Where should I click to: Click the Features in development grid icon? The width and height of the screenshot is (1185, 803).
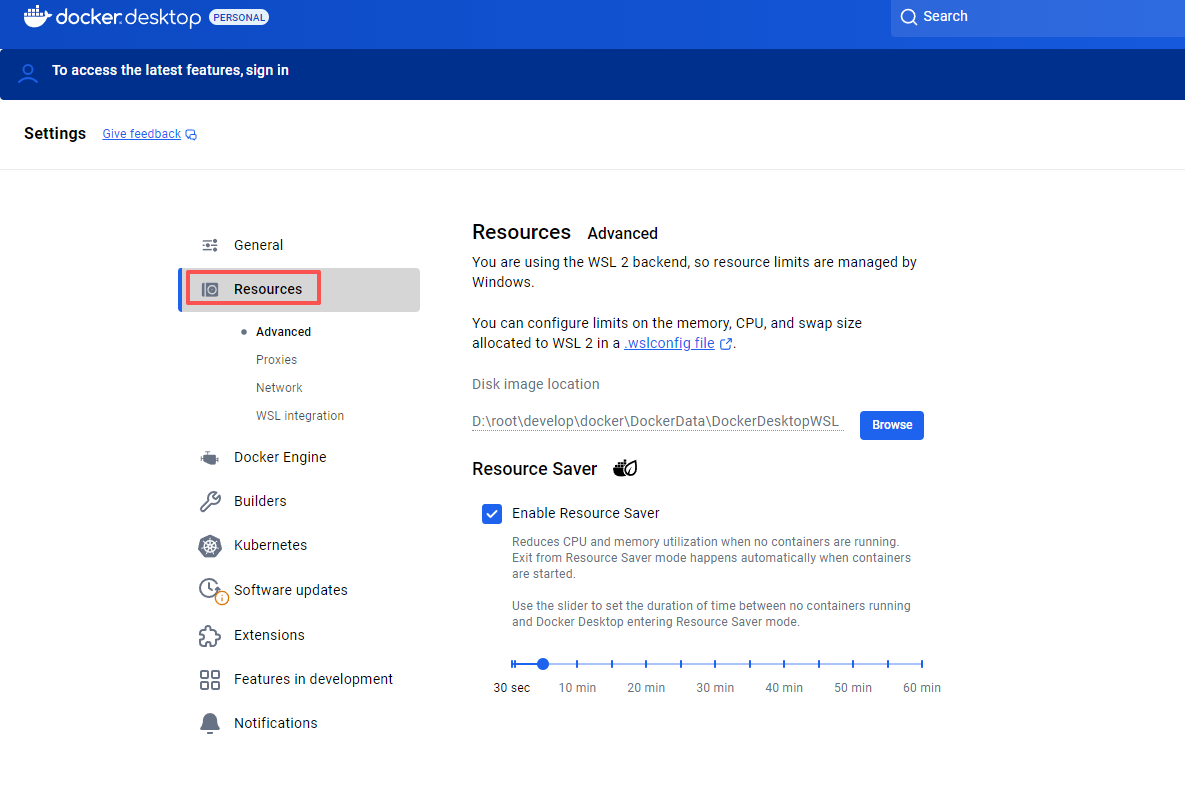point(210,680)
